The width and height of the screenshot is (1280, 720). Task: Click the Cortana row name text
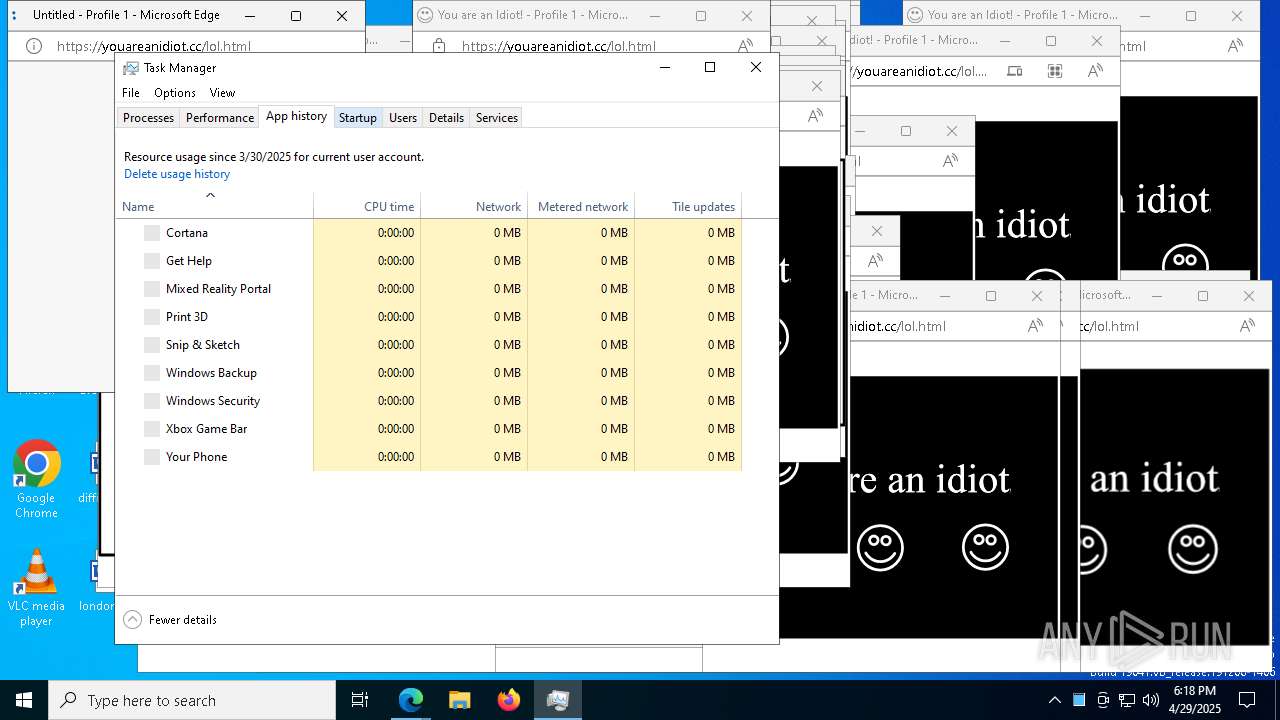[x=187, y=233]
